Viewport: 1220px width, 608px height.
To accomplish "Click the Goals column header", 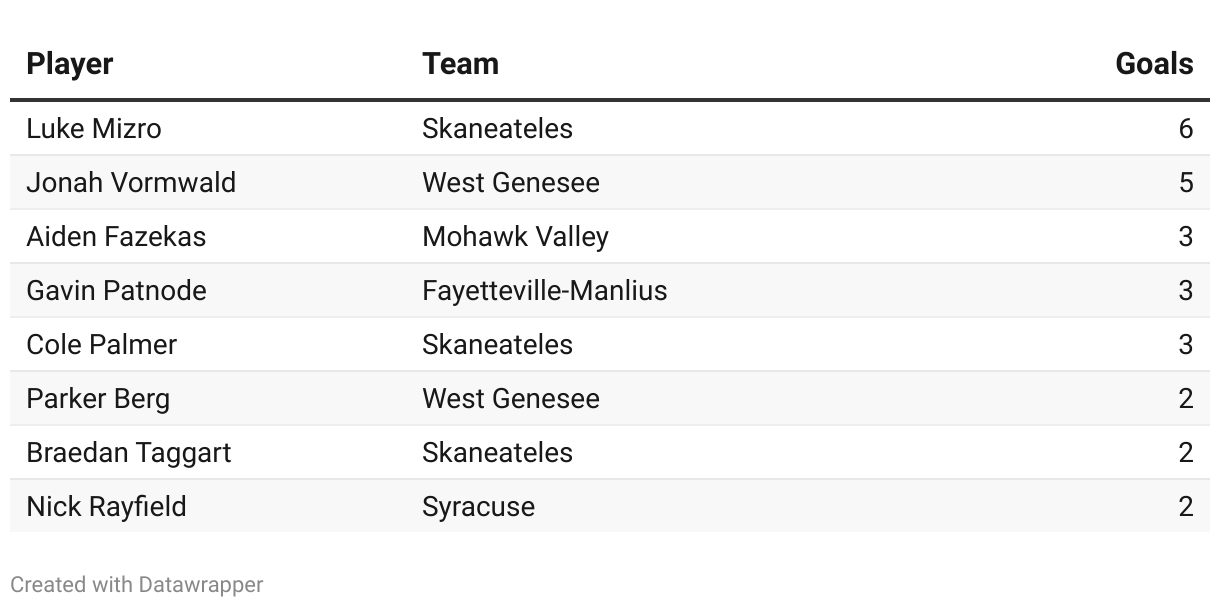I will click(x=1154, y=64).
